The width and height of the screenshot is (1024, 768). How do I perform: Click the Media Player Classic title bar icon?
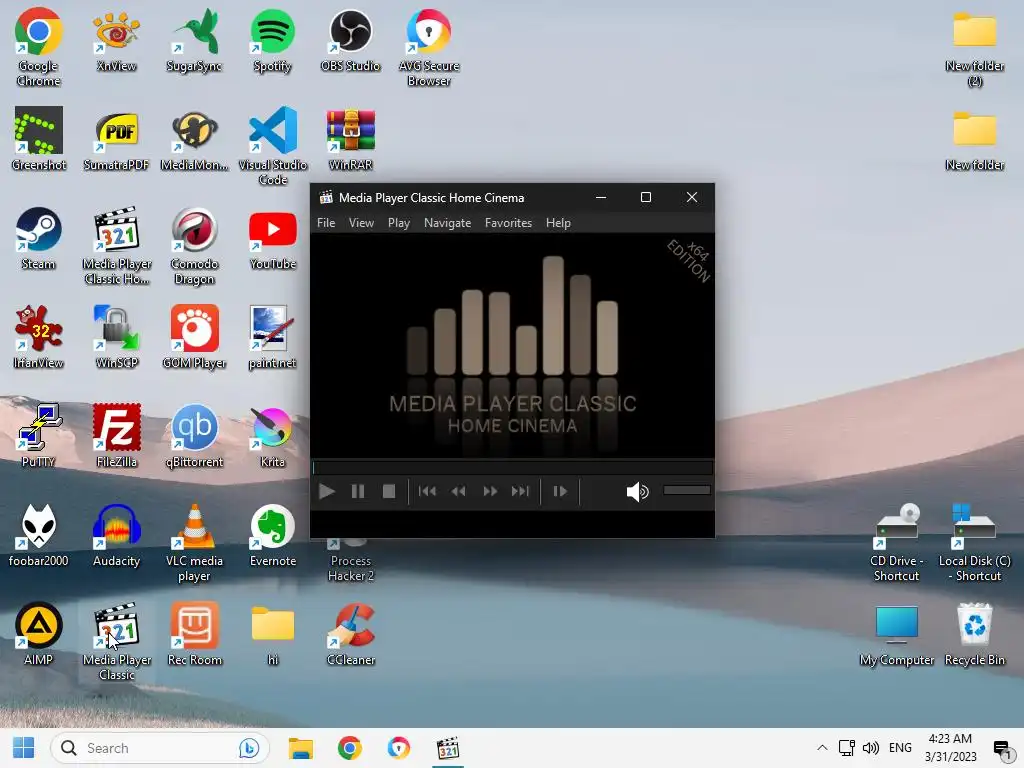[x=326, y=197]
